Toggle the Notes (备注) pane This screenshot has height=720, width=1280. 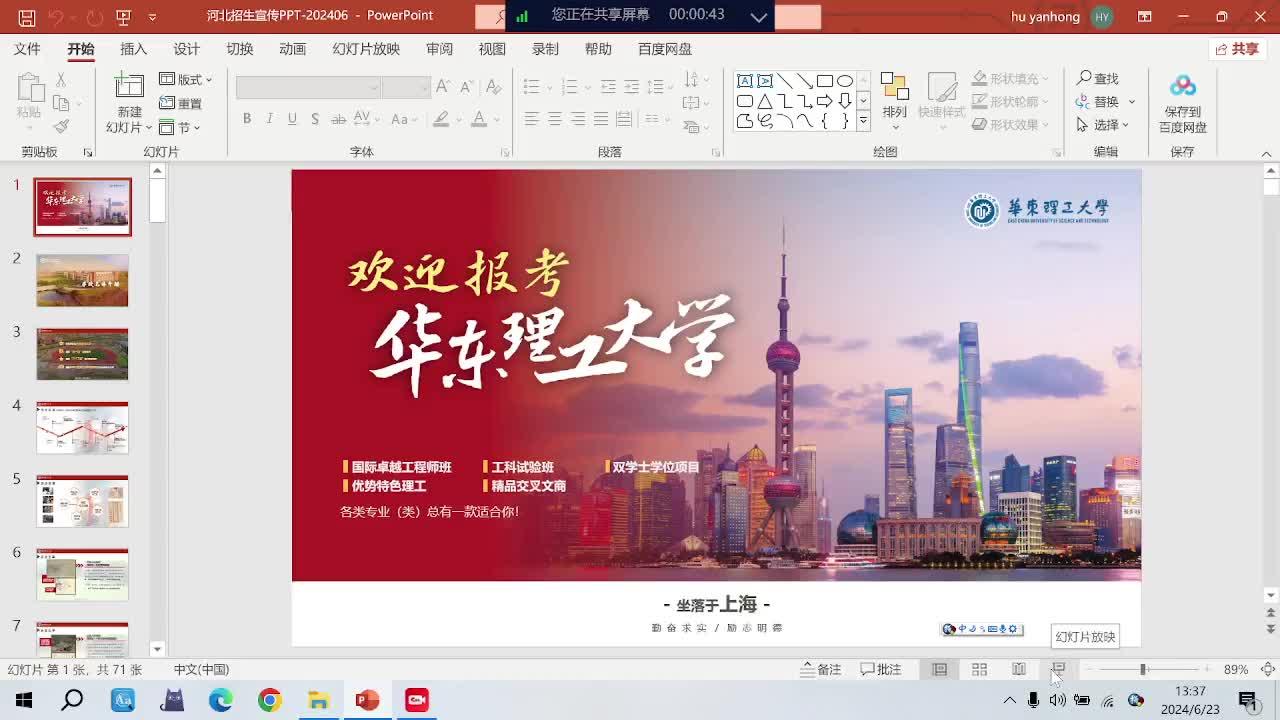pos(821,669)
